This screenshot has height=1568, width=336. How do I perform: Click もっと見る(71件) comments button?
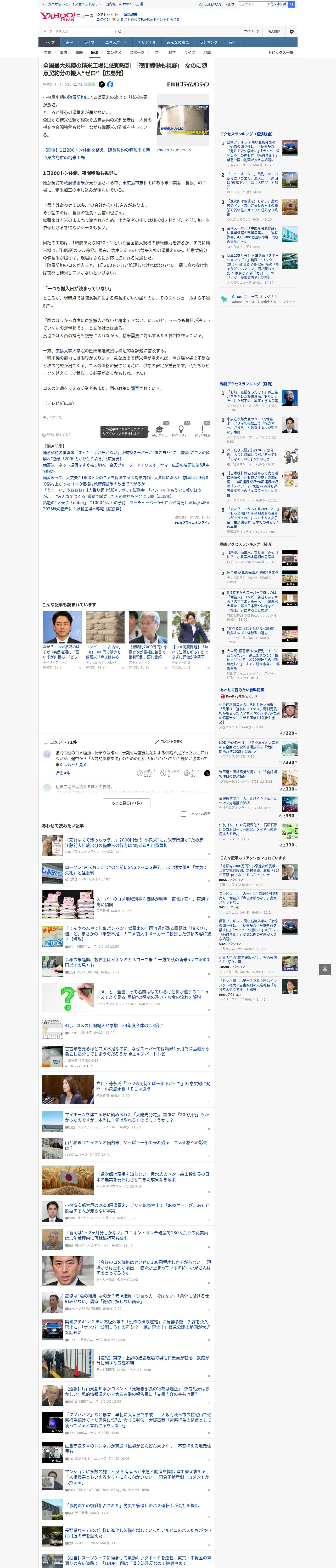[x=126, y=803]
